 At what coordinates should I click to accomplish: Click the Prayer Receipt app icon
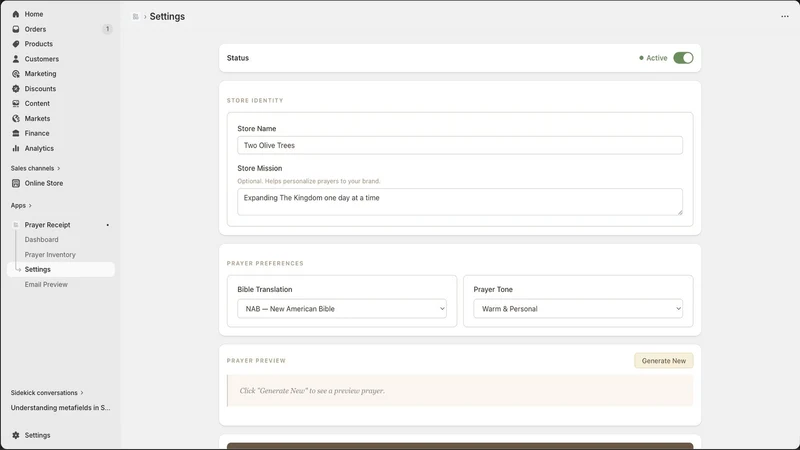pyautogui.click(x=16, y=225)
